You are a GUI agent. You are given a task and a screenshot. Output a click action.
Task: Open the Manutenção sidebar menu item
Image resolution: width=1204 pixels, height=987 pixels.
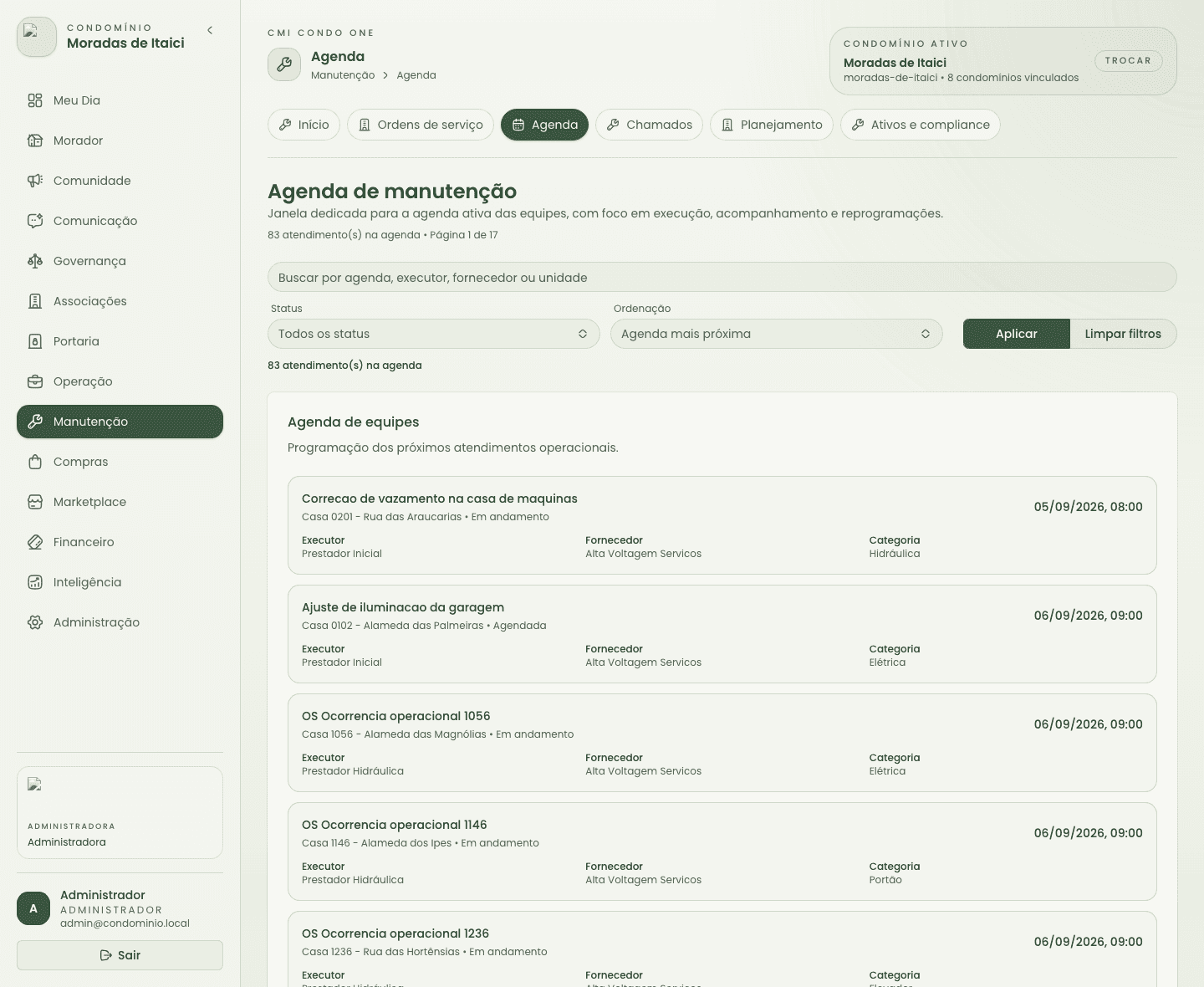point(120,422)
